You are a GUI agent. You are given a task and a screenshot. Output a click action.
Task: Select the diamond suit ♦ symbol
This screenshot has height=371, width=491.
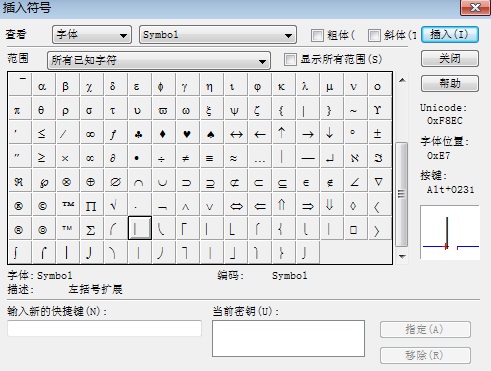[164, 132]
